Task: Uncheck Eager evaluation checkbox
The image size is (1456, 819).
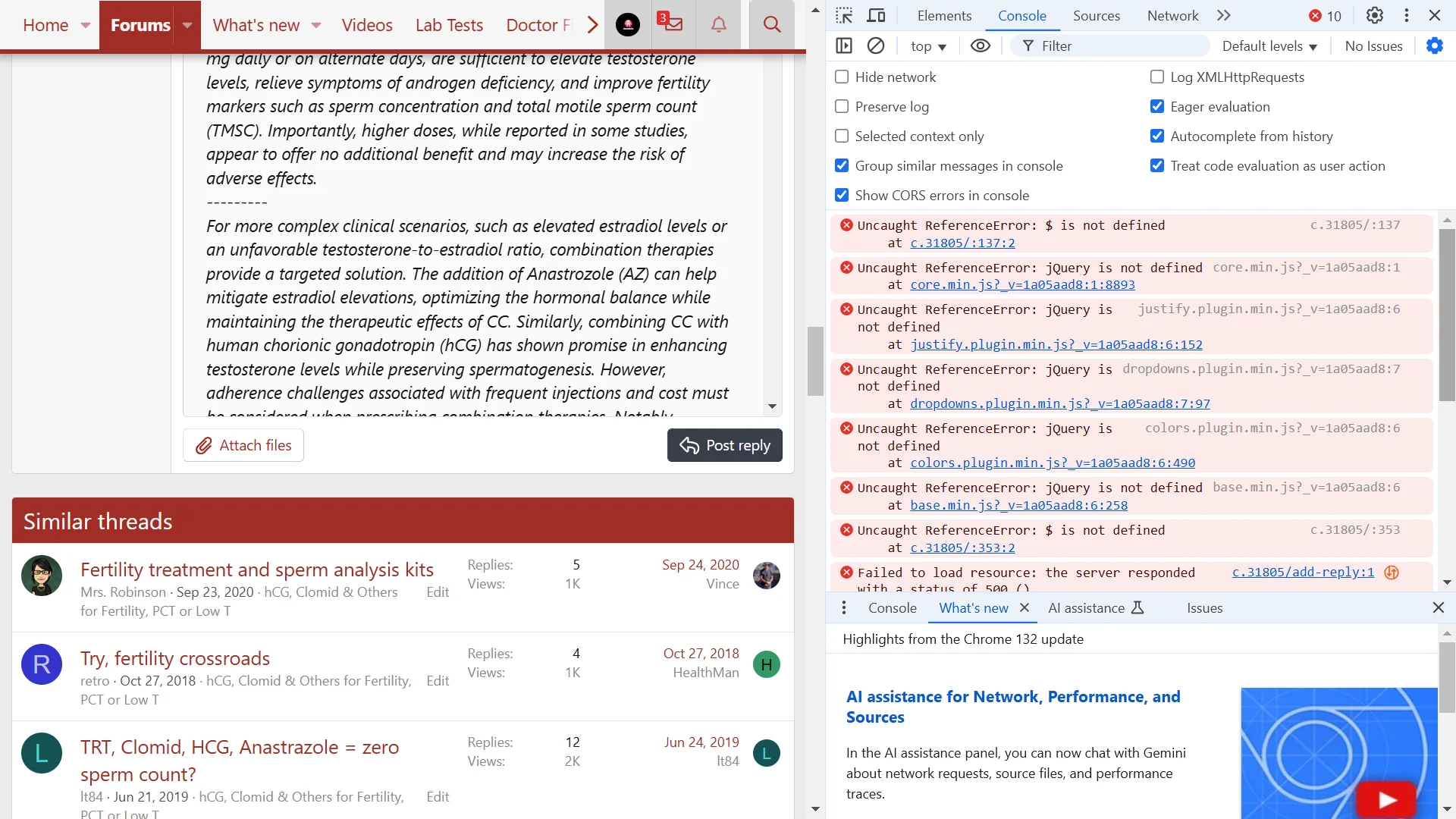Action: [x=1156, y=107]
